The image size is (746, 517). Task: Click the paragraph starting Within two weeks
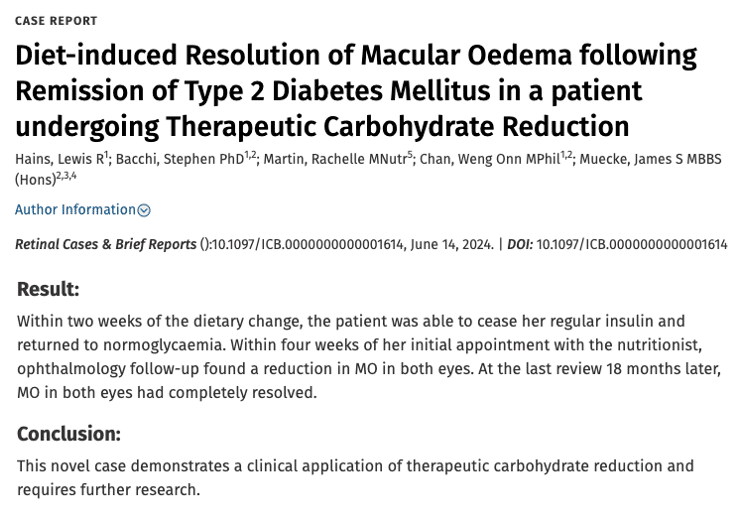[x=369, y=357]
